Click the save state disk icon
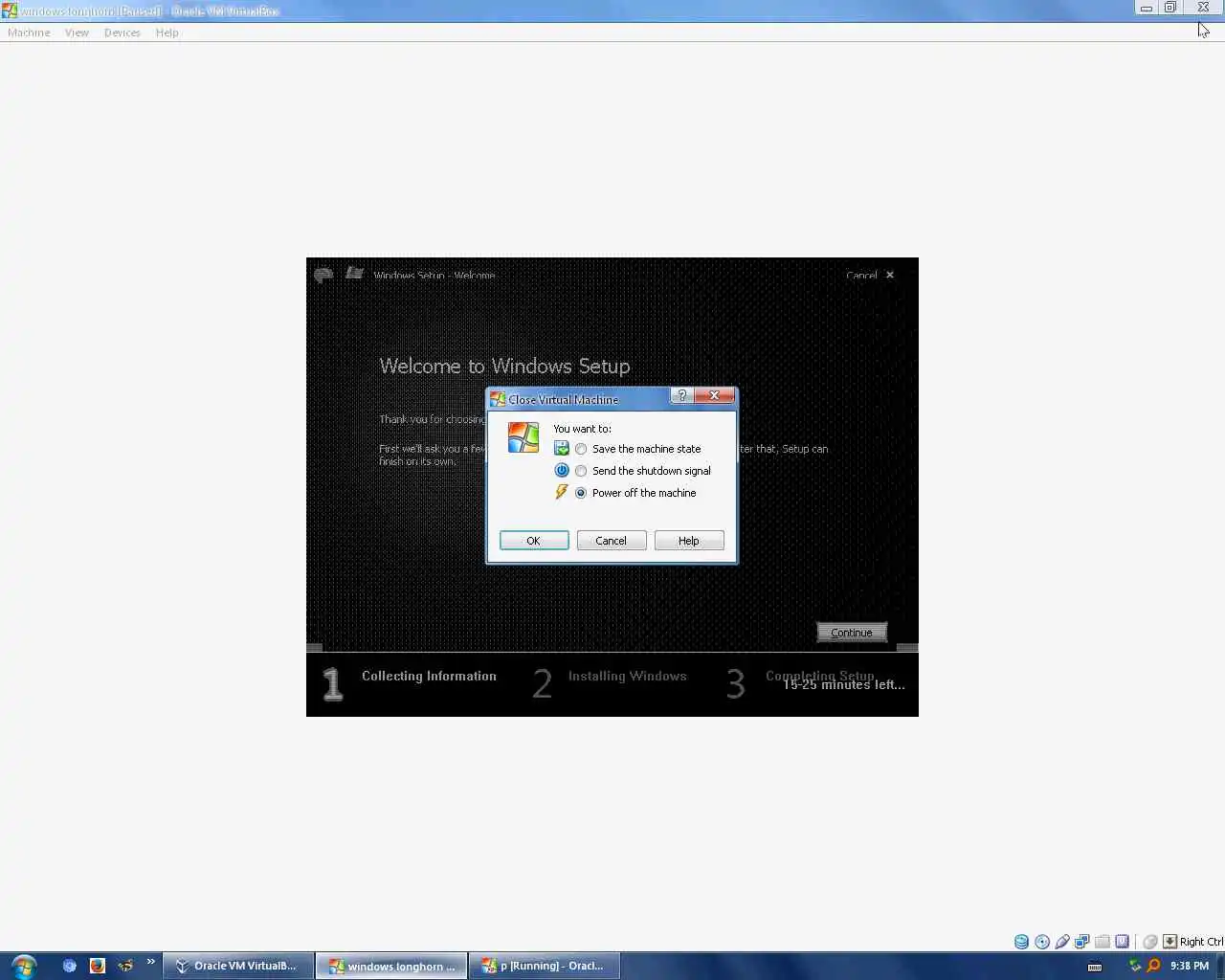The width and height of the screenshot is (1225, 980). click(x=562, y=449)
